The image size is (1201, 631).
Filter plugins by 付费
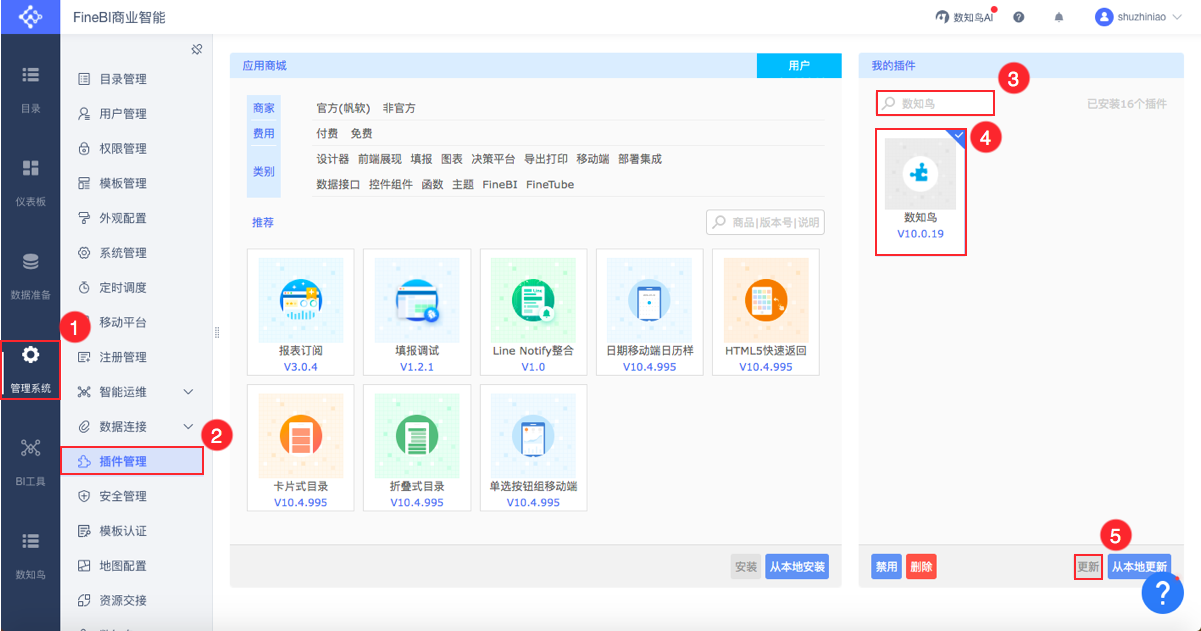coord(327,133)
